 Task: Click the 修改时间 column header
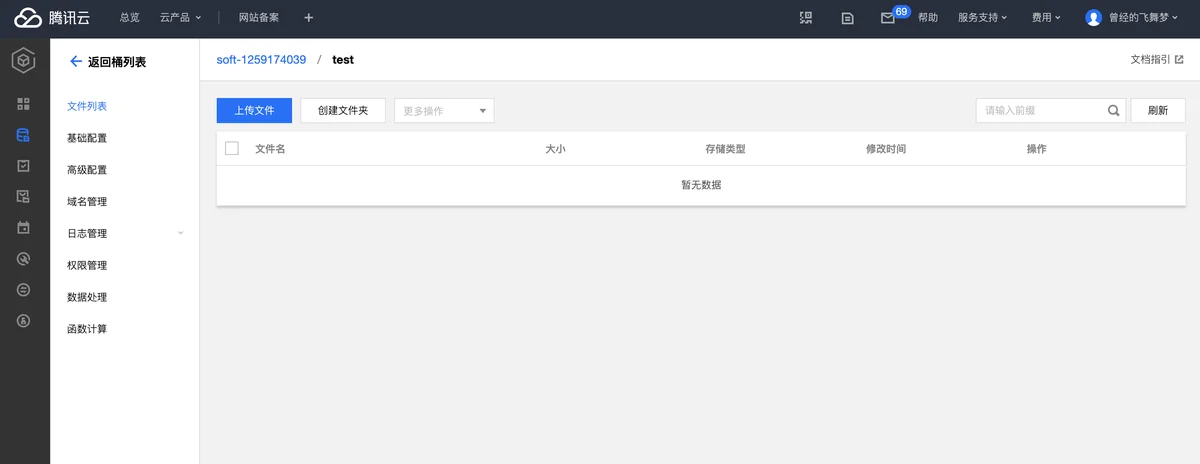tap(886, 149)
